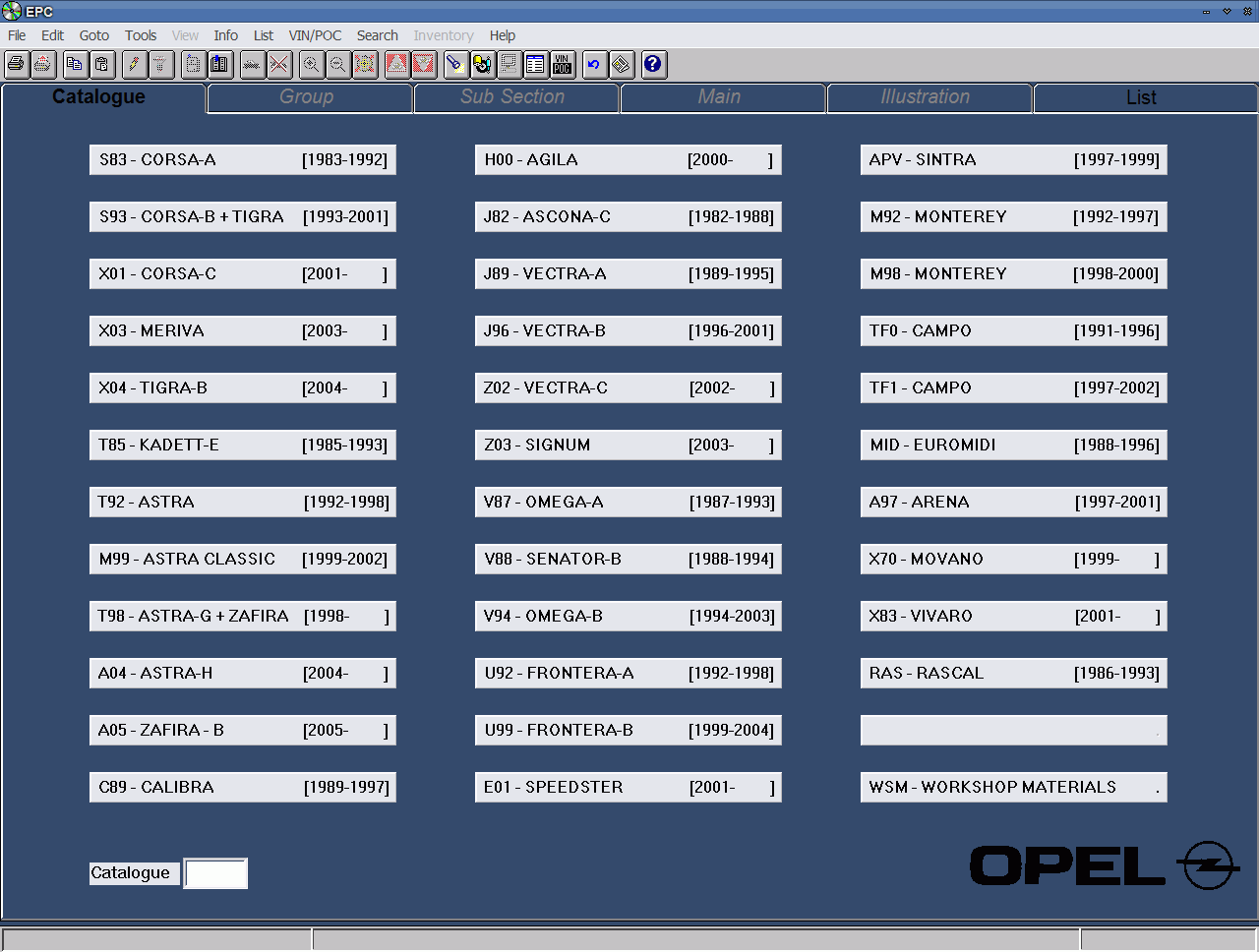Click the downward triangle toolbar icon
The width and height of the screenshot is (1259, 952).
click(x=424, y=65)
